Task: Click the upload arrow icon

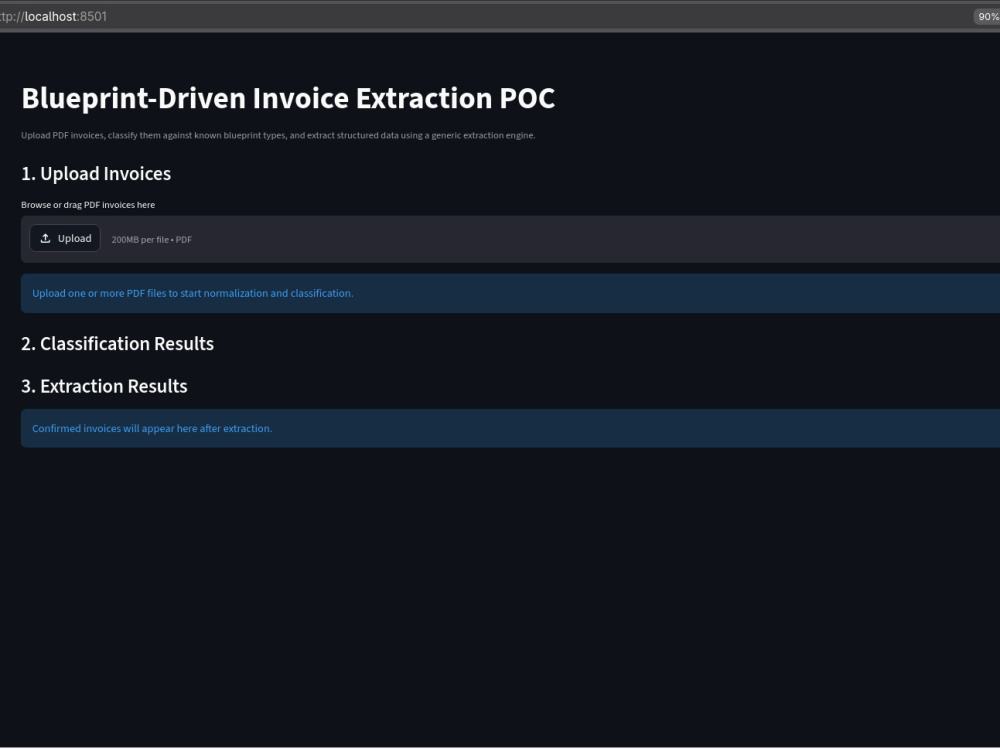Action: point(45,239)
